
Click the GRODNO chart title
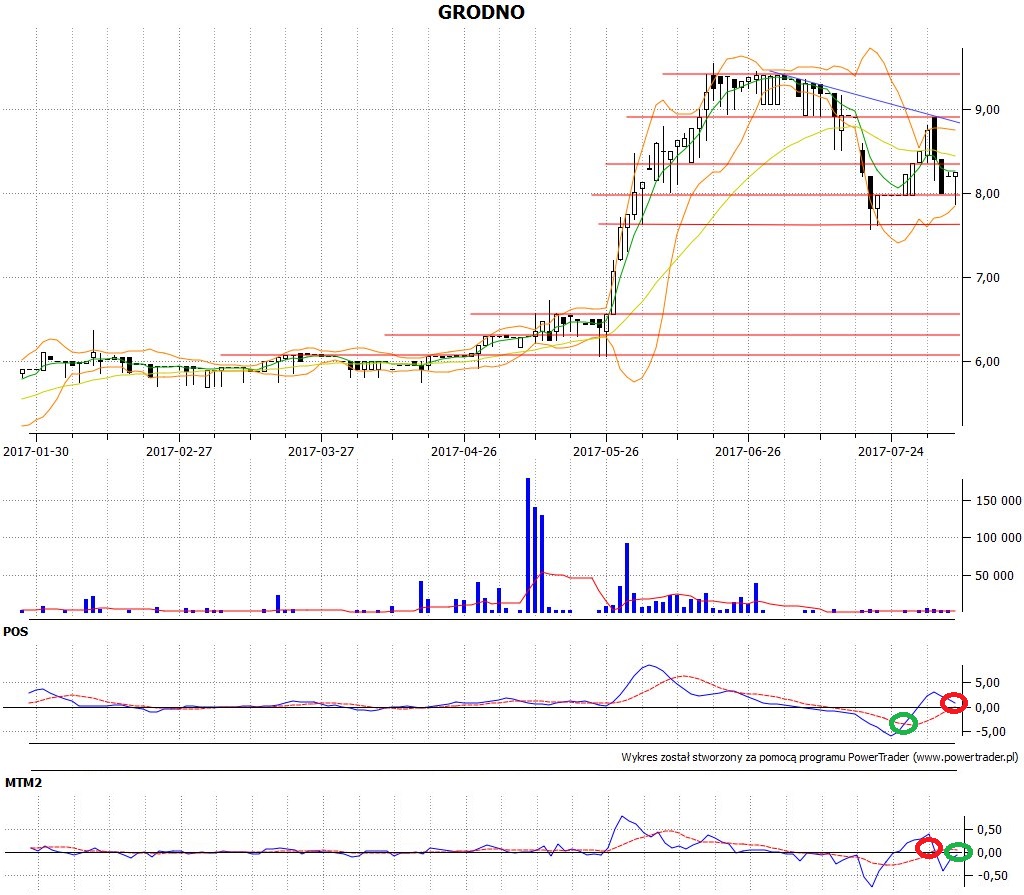[x=481, y=12]
